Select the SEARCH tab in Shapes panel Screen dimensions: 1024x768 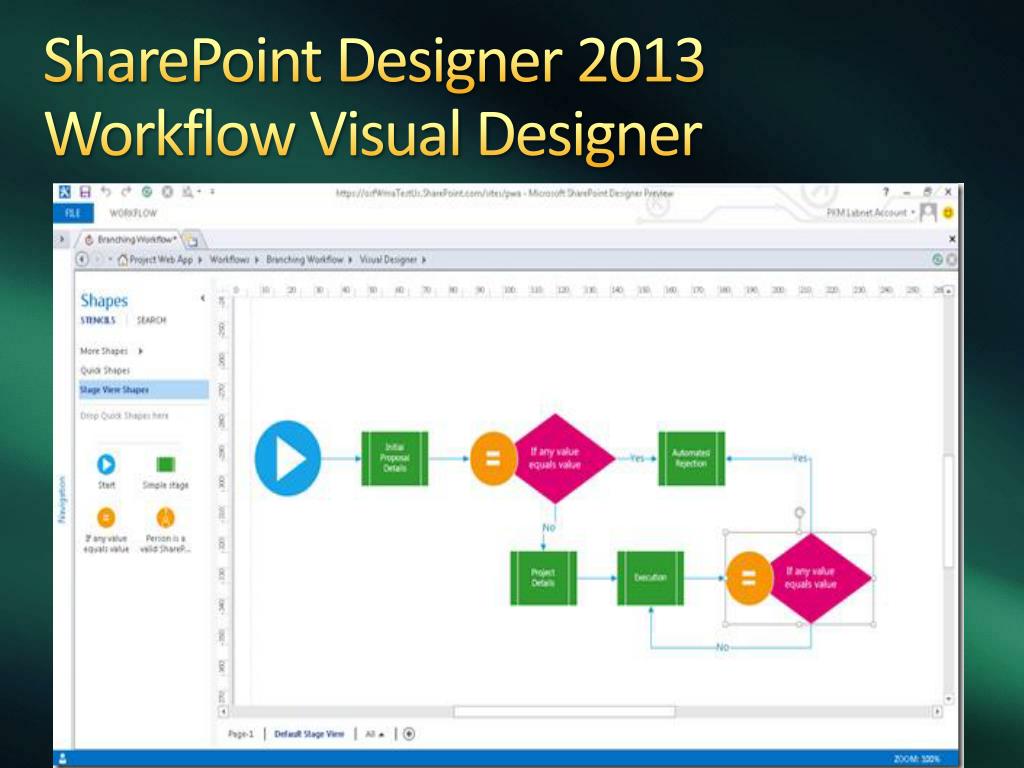click(152, 320)
